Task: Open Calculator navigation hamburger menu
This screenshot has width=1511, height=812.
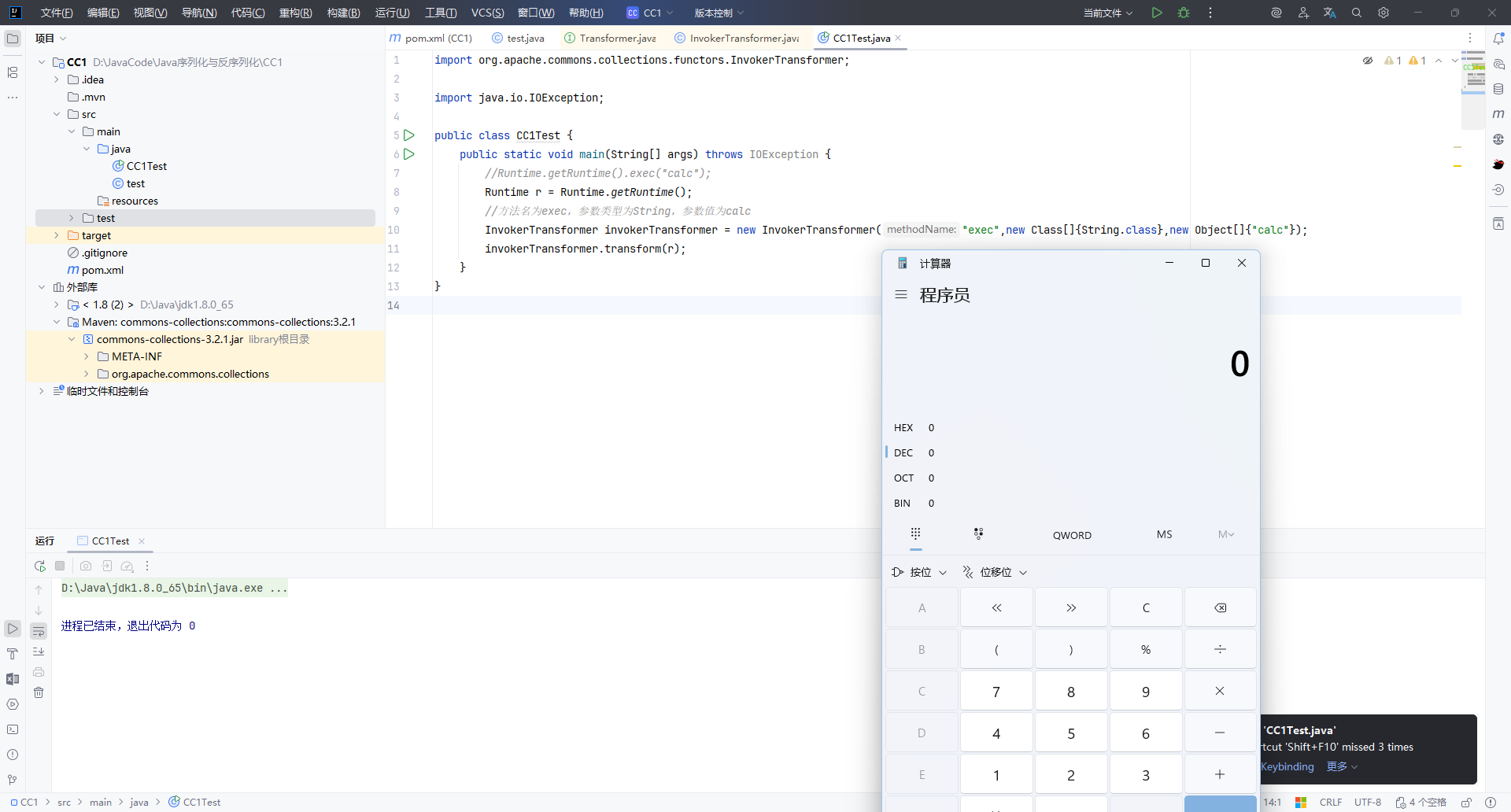Action: pyautogui.click(x=901, y=295)
